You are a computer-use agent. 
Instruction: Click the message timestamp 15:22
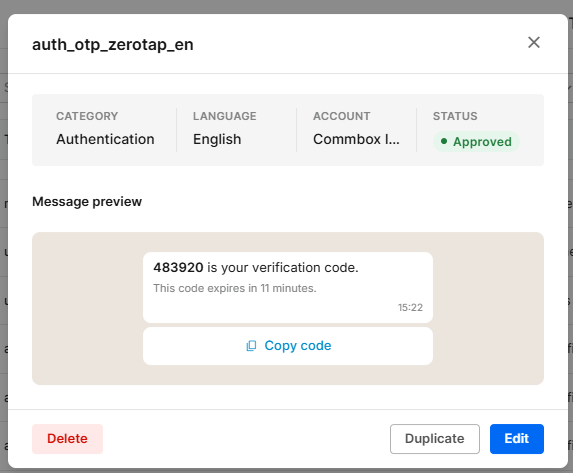point(410,307)
